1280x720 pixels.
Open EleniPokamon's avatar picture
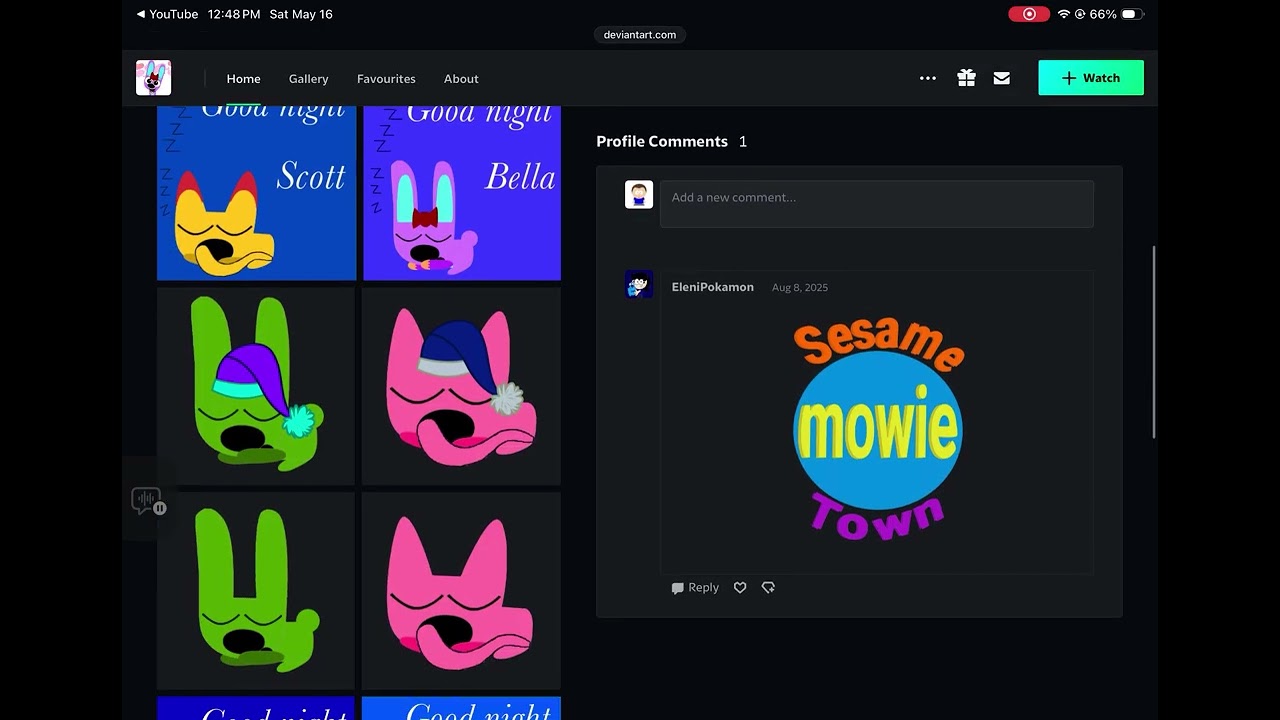click(639, 285)
